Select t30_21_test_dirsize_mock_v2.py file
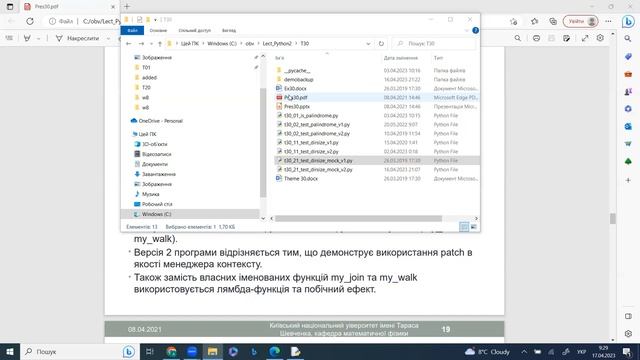Image resolution: width=640 pixels, height=360 pixels. pos(318,169)
